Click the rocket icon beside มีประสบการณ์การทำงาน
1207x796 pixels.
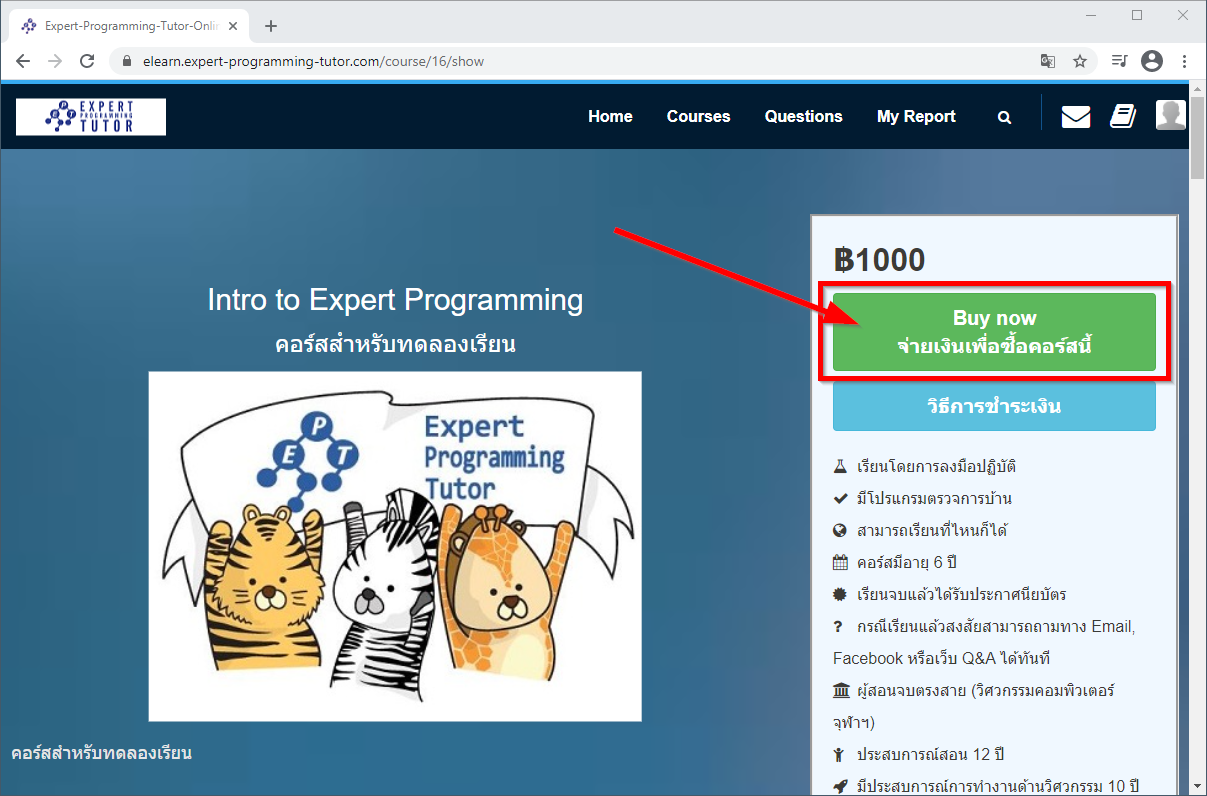click(x=840, y=786)
